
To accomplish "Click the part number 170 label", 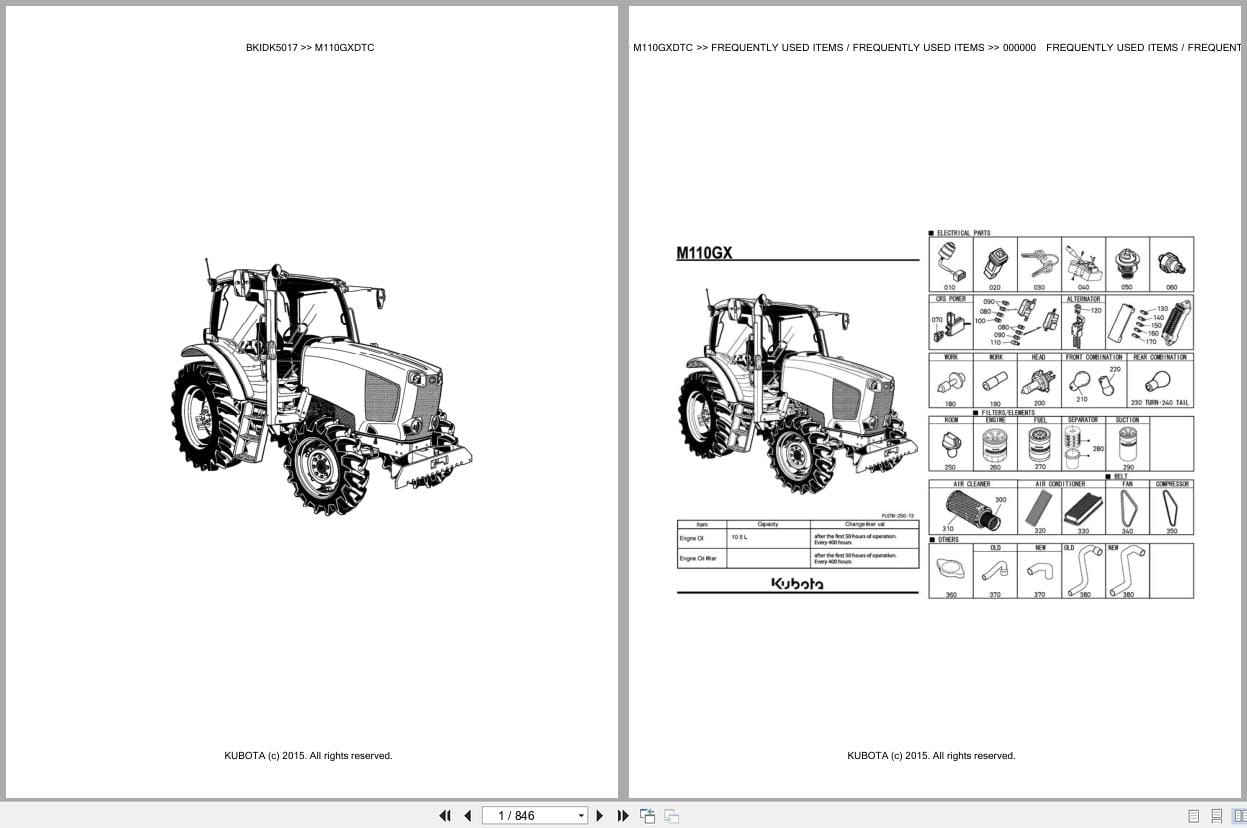I will (x=1150, y=342).
